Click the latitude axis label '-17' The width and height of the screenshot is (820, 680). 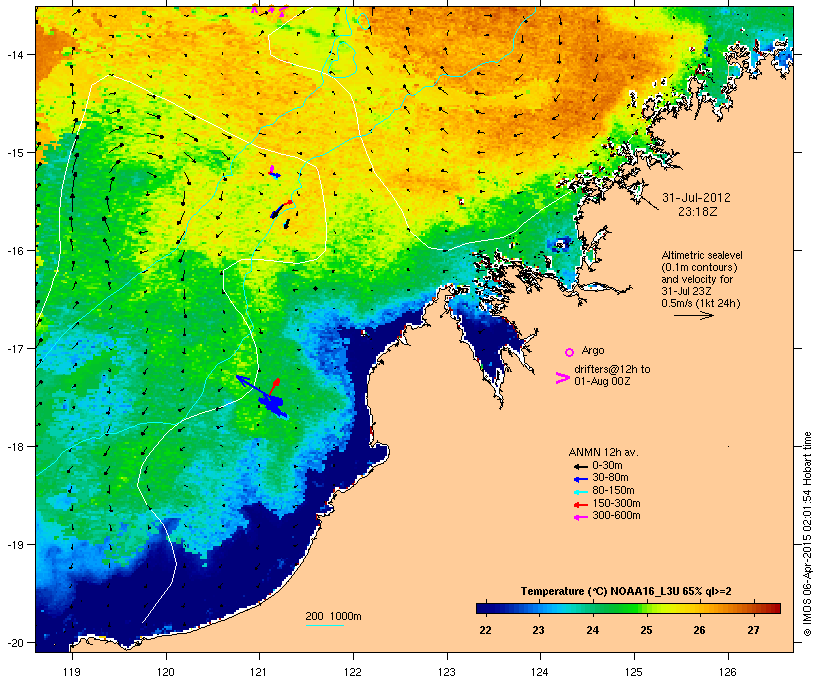14,348
